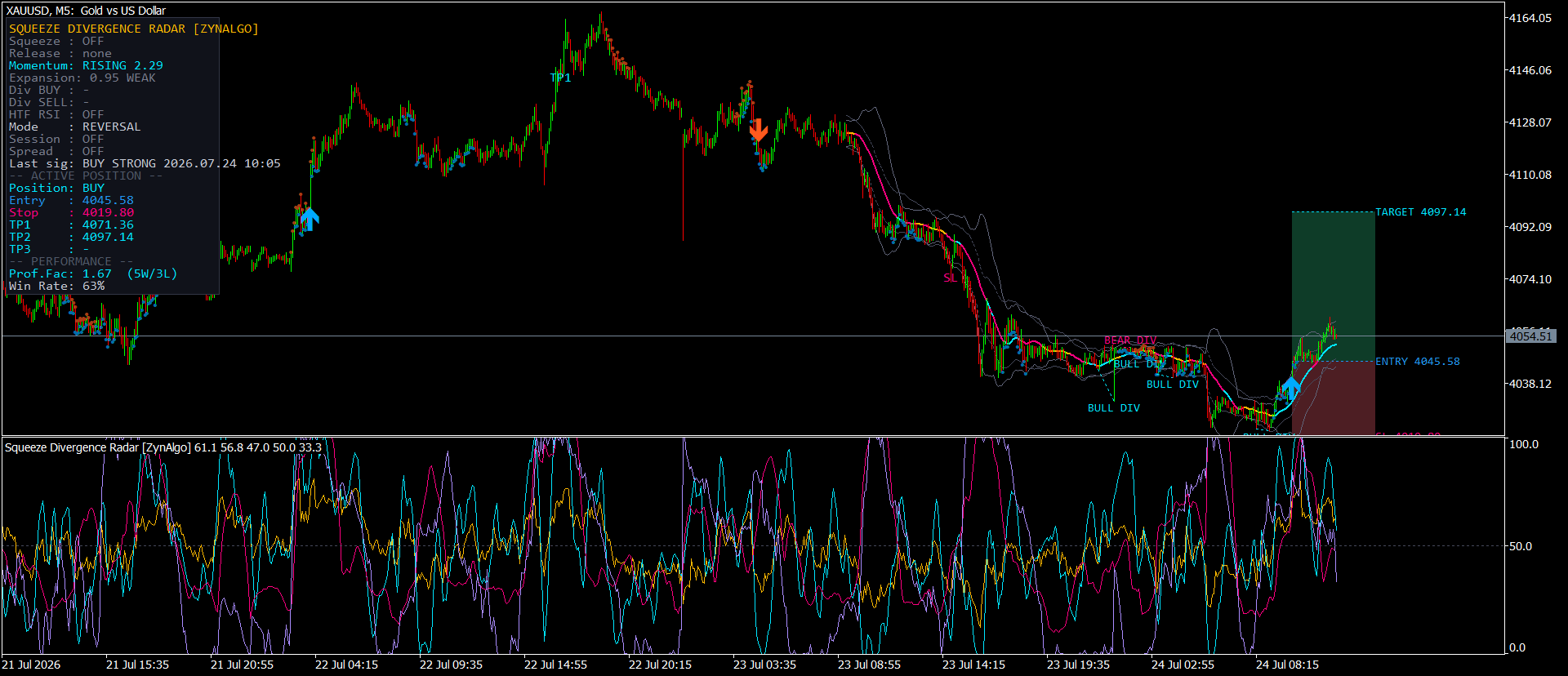Click the 24 Jul 08:15 time axis label

[x=1287, y=665]
